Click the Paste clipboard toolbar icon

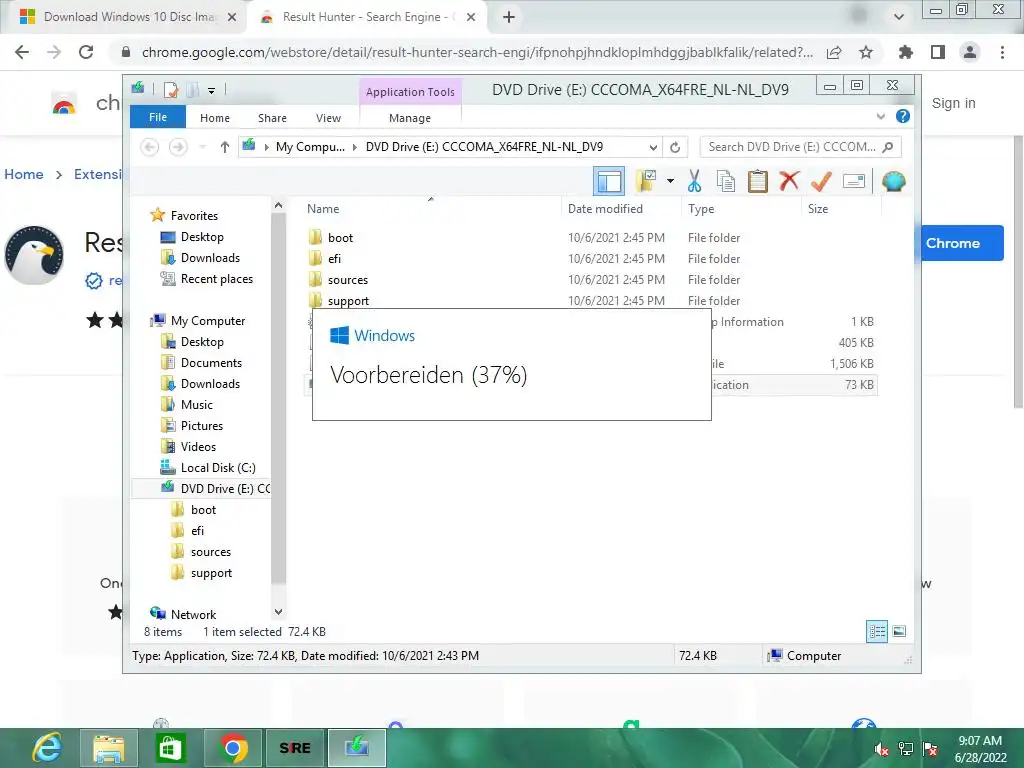coord(758,182)
